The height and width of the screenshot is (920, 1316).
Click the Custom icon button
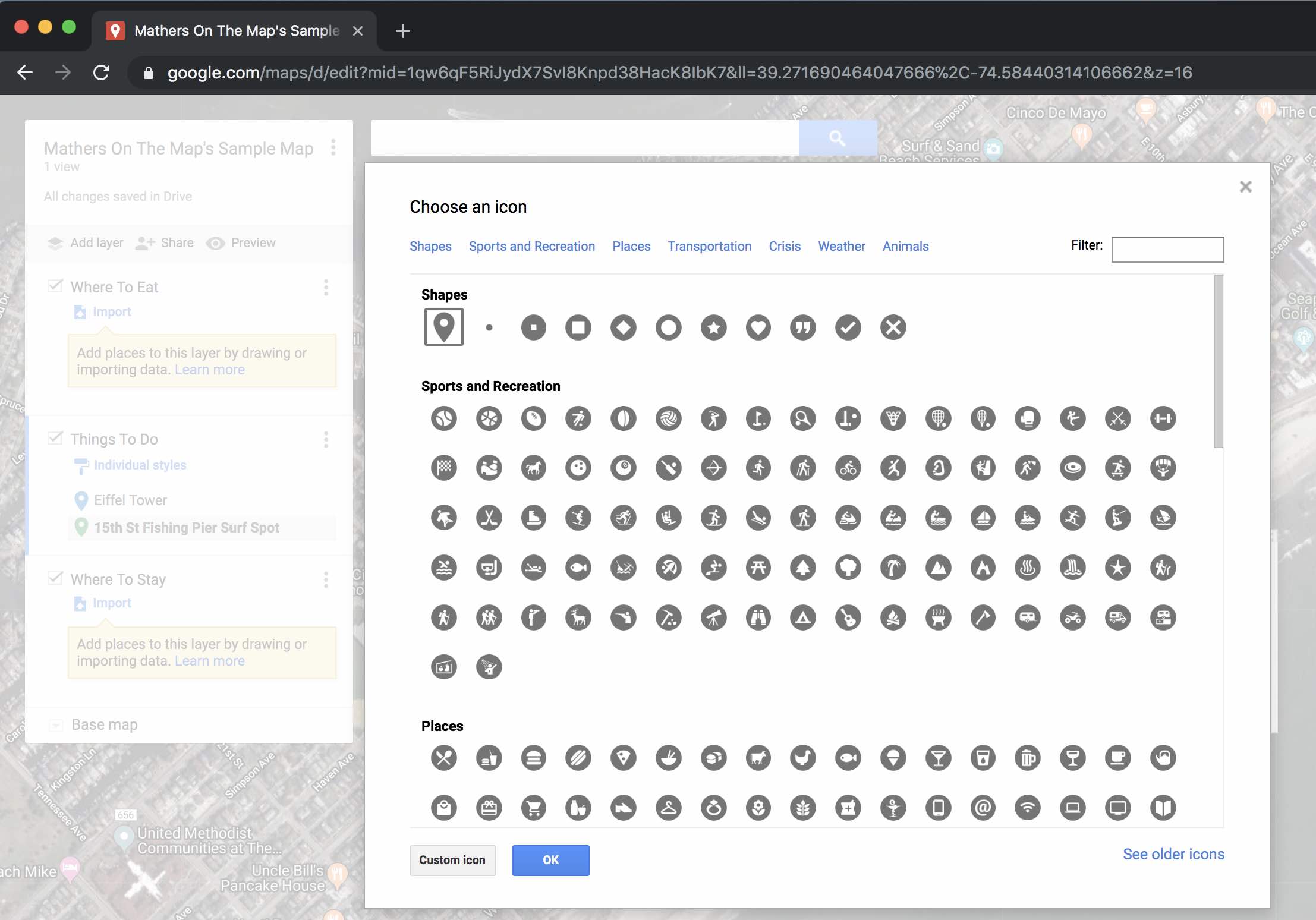point(452,860)
